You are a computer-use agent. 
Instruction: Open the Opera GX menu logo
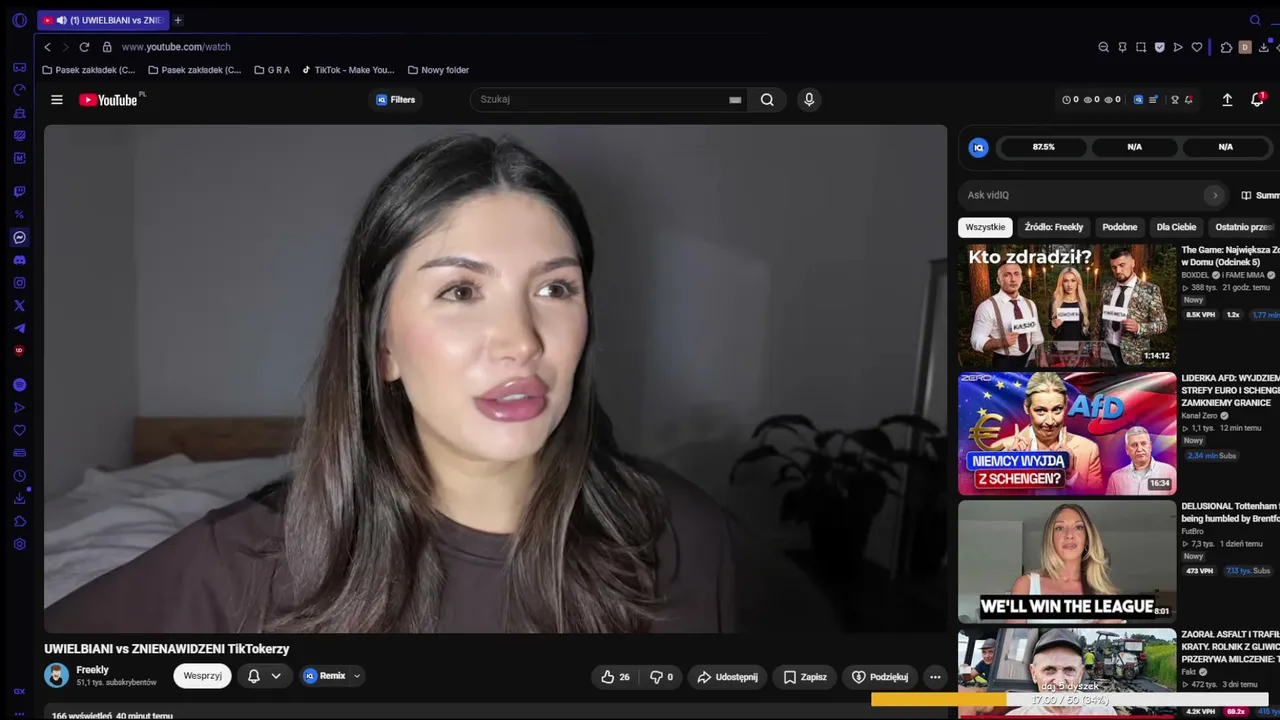click(x=19, y=20)
